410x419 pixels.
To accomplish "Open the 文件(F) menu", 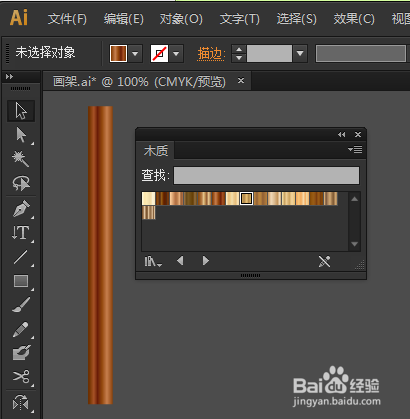I will [67, 19].
